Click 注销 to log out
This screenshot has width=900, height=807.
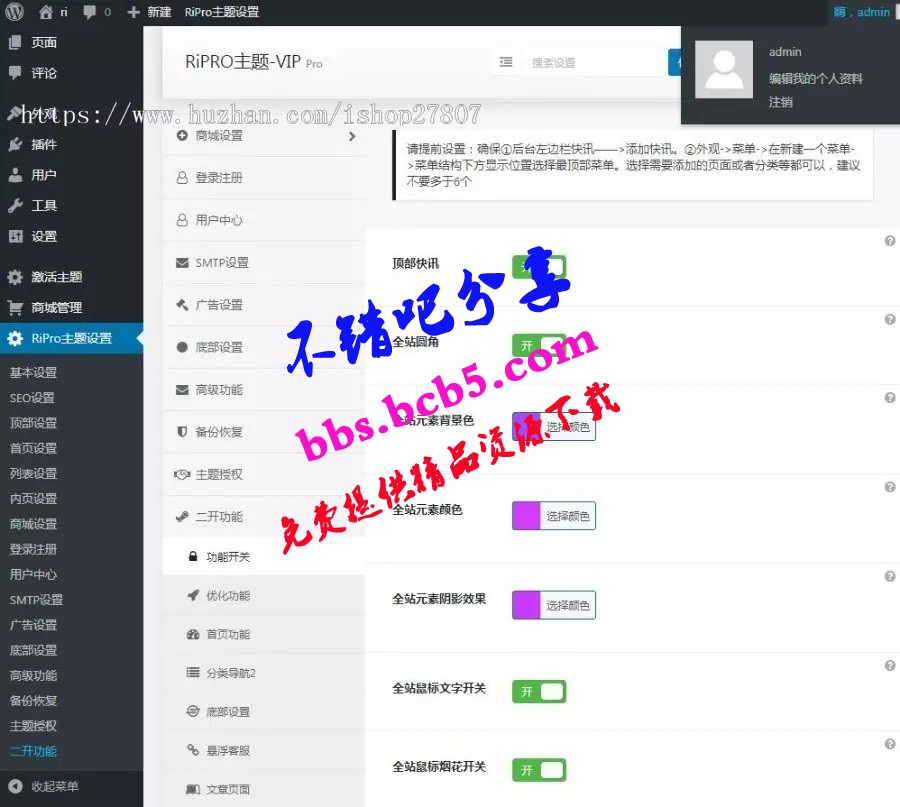(781, 102)
